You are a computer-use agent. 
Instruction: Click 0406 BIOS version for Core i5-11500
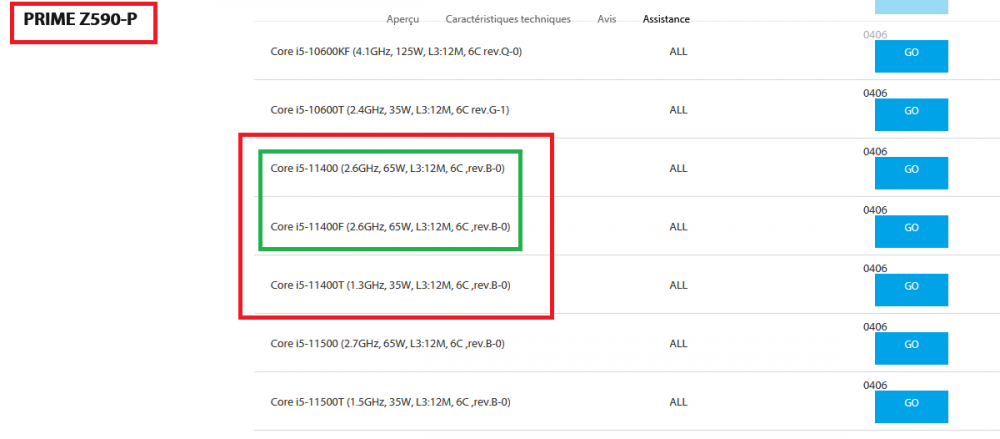click(874, 327)
